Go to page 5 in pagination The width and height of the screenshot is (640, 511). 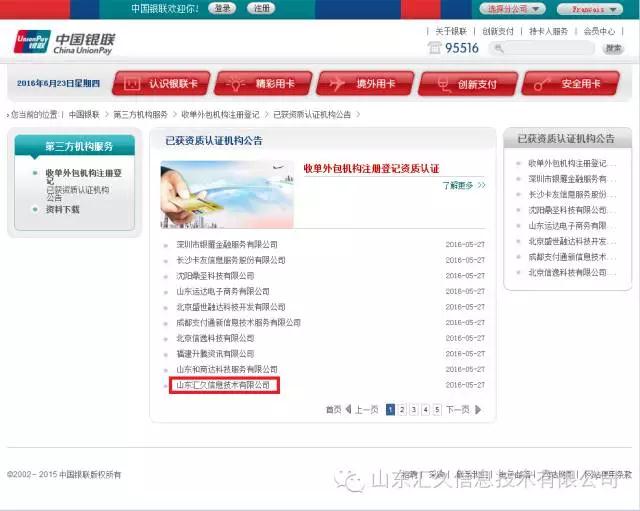point(437,409)
